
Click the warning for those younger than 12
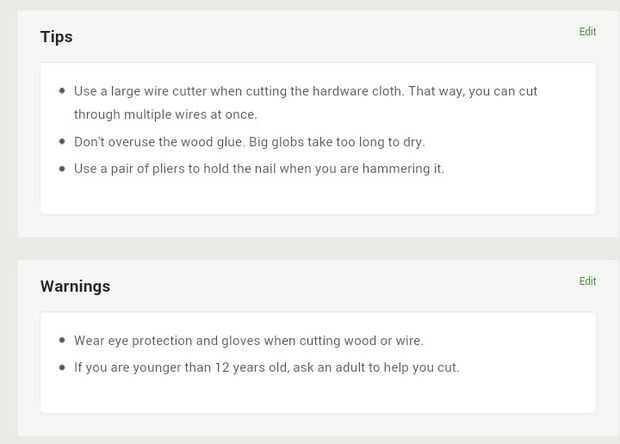click(266, 367)
